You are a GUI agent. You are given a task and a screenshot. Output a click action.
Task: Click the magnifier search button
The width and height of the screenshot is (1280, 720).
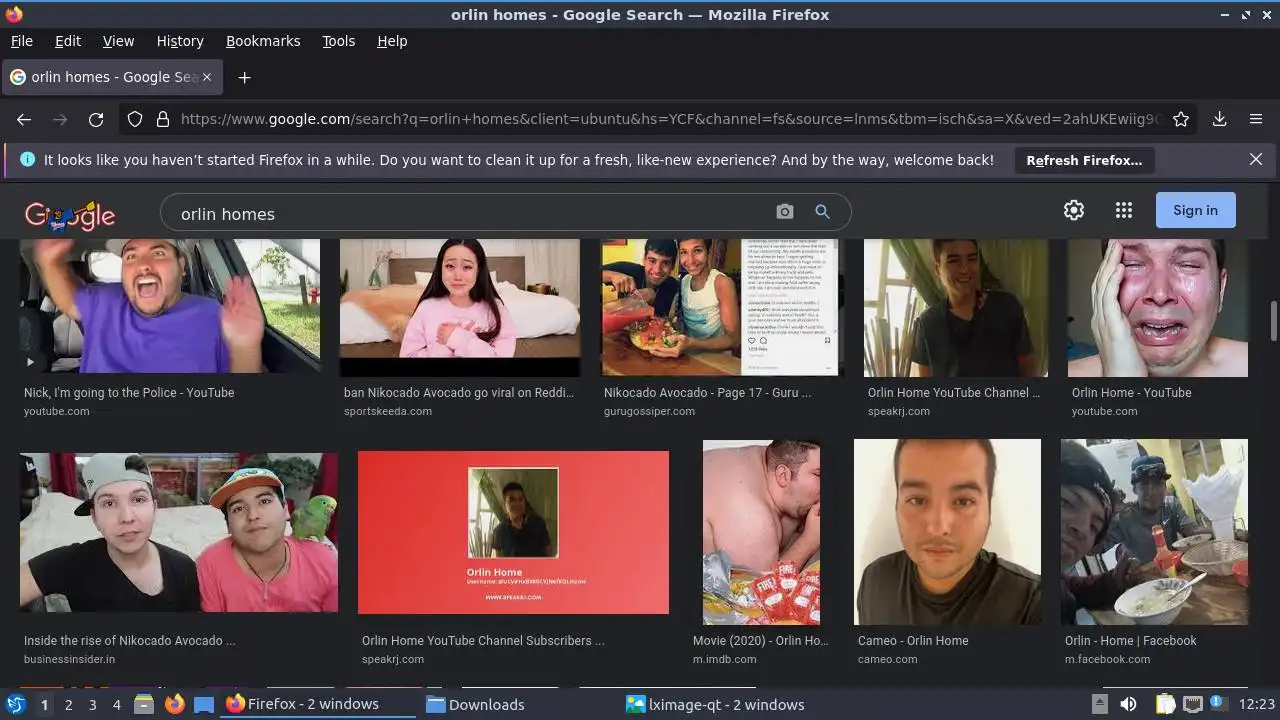(x=822, y=212)
